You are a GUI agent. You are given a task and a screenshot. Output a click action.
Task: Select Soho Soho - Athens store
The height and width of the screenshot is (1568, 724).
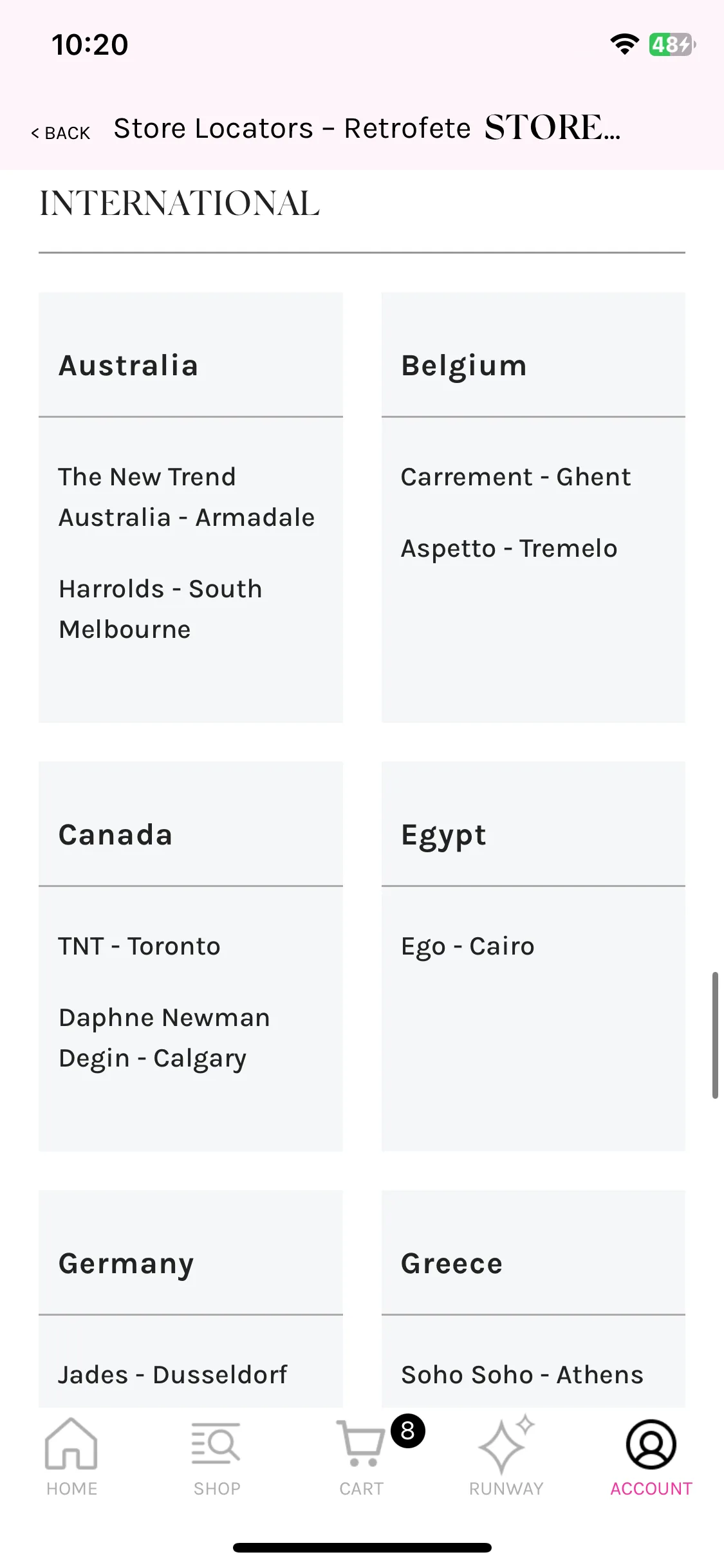[522, 1375]
